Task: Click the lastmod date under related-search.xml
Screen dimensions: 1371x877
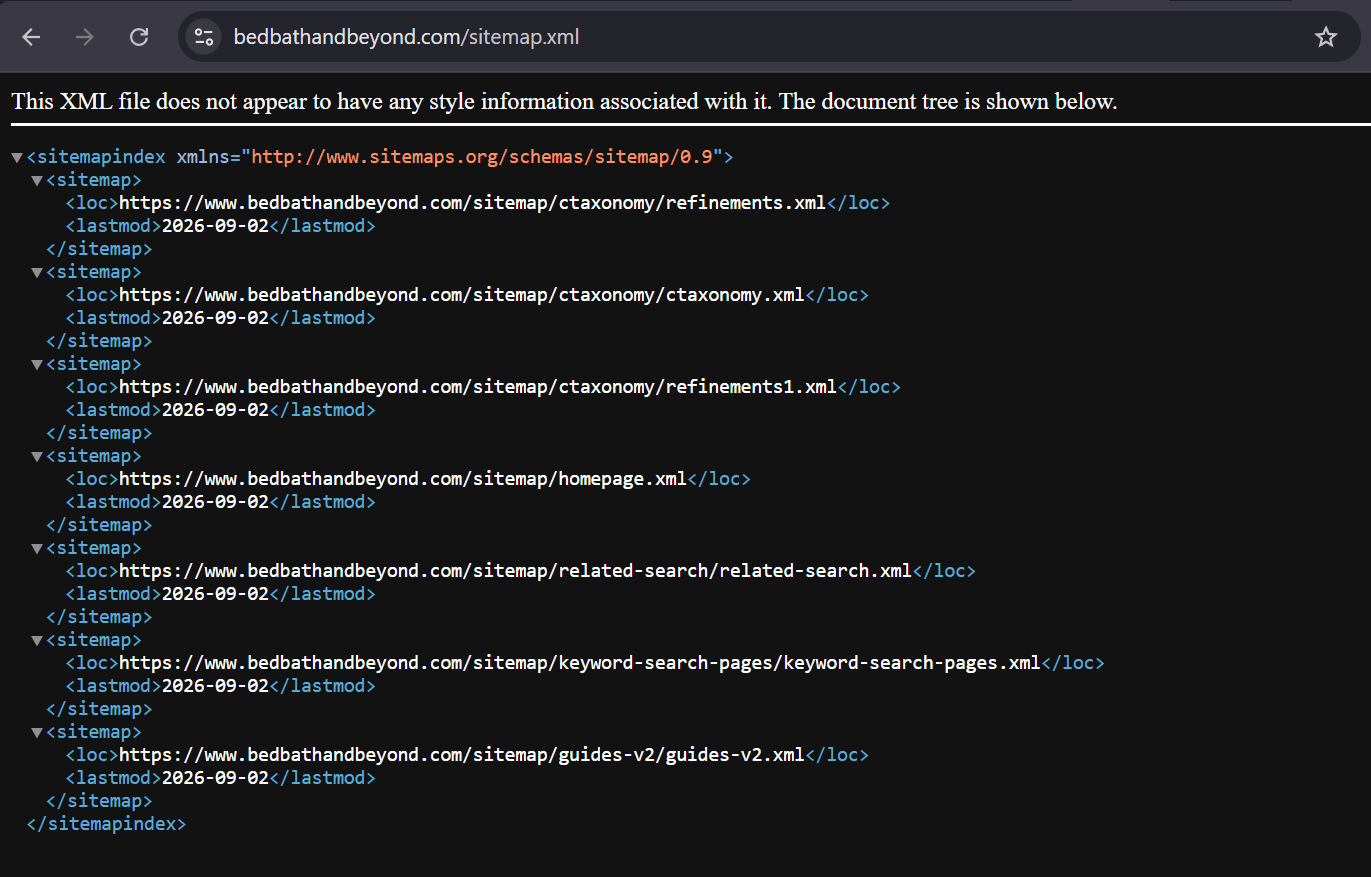Action: point(215,594)
